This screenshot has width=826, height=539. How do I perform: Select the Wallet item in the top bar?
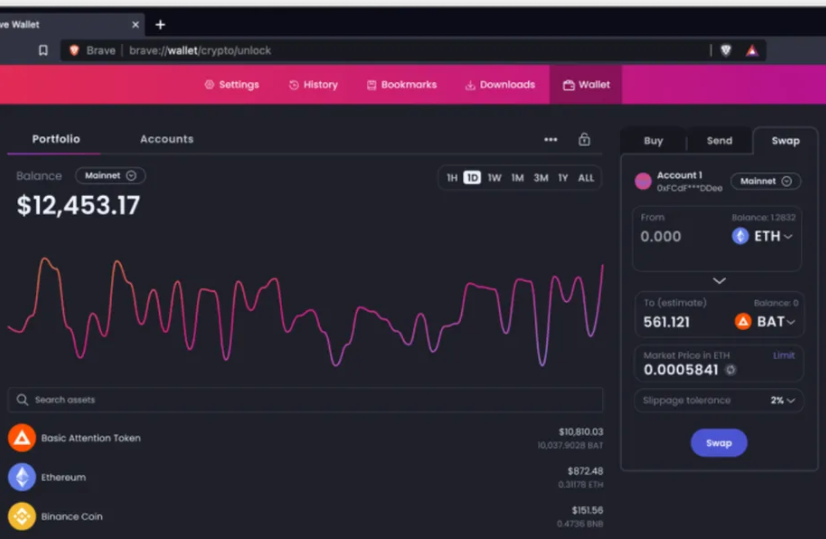[586, 85]
